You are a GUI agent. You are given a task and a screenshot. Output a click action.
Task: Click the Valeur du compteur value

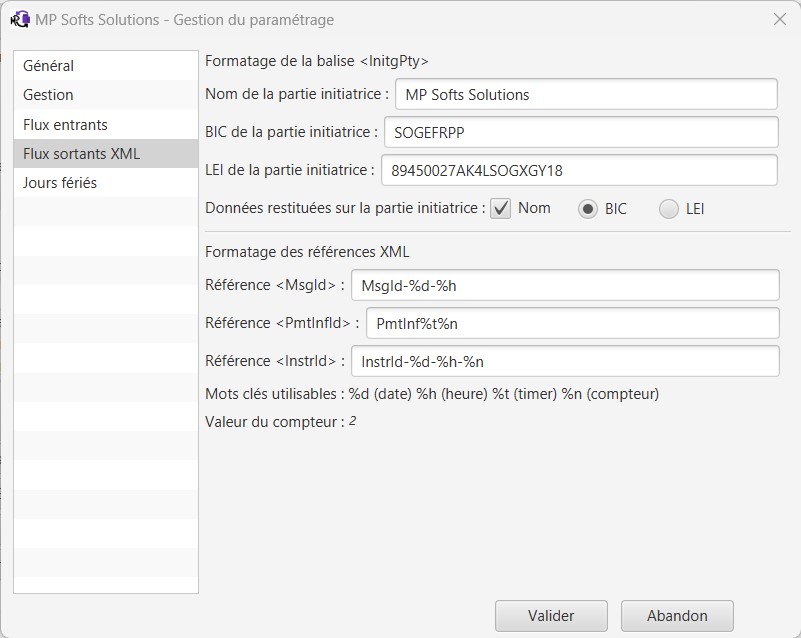tap(352, 421)
